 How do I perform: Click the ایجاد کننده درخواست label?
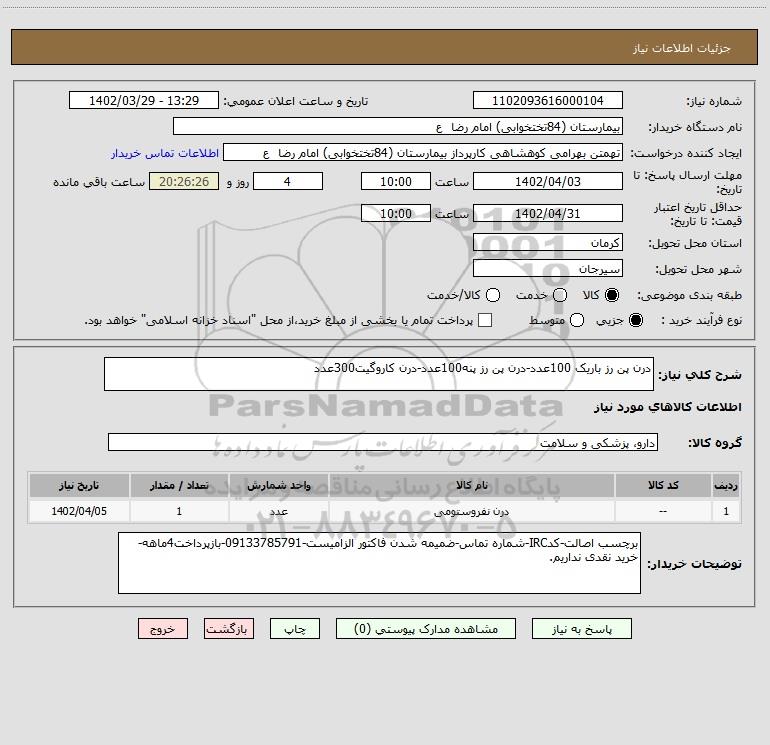pyautogui.click(x=686, y=153)
